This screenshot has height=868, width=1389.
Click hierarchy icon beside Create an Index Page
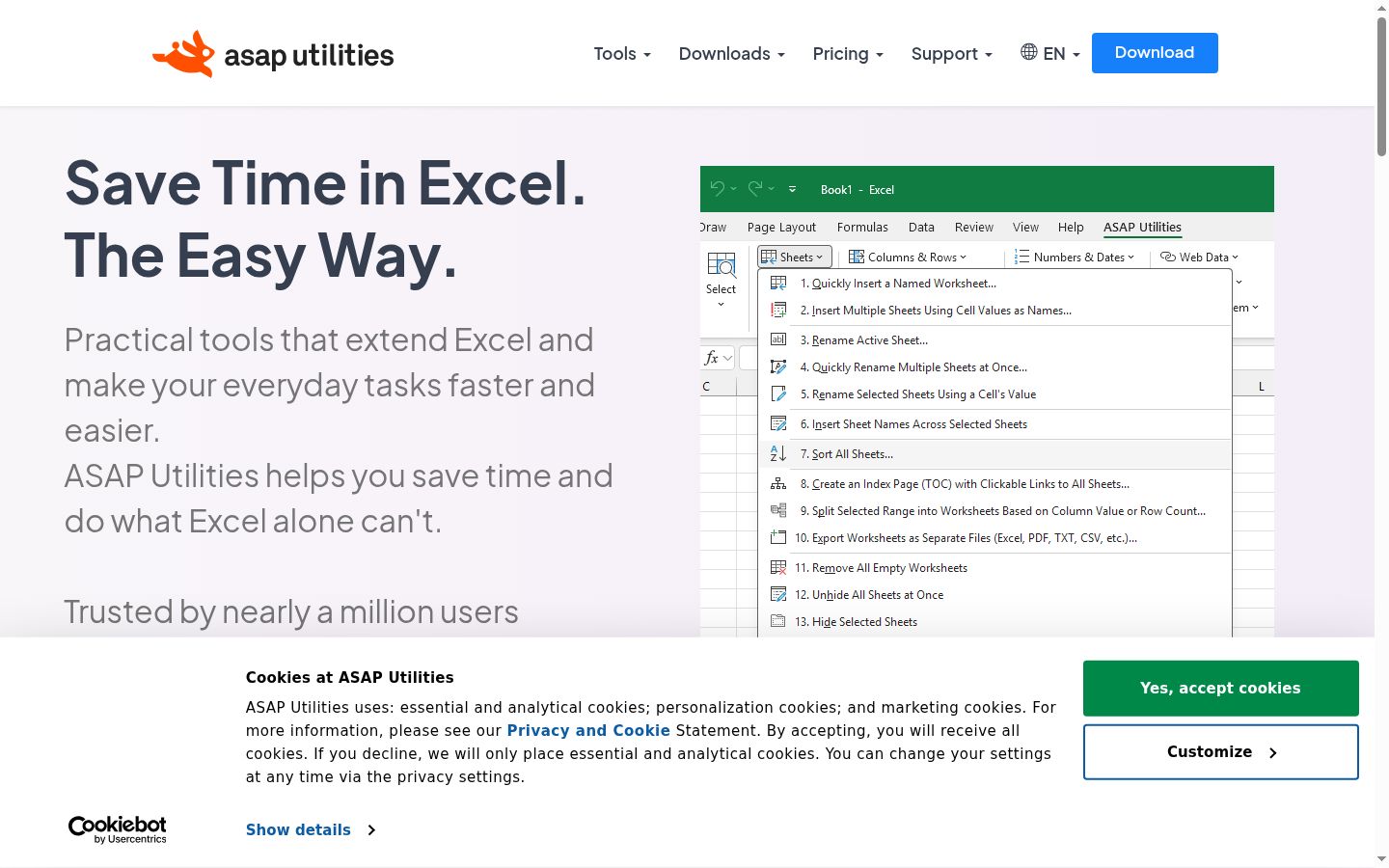point(778,484)
